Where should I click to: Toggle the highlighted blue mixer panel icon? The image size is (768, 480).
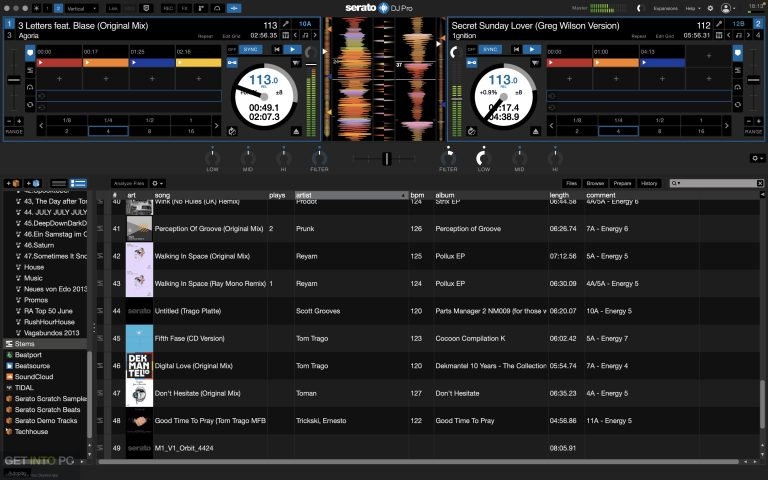point(234,8)
